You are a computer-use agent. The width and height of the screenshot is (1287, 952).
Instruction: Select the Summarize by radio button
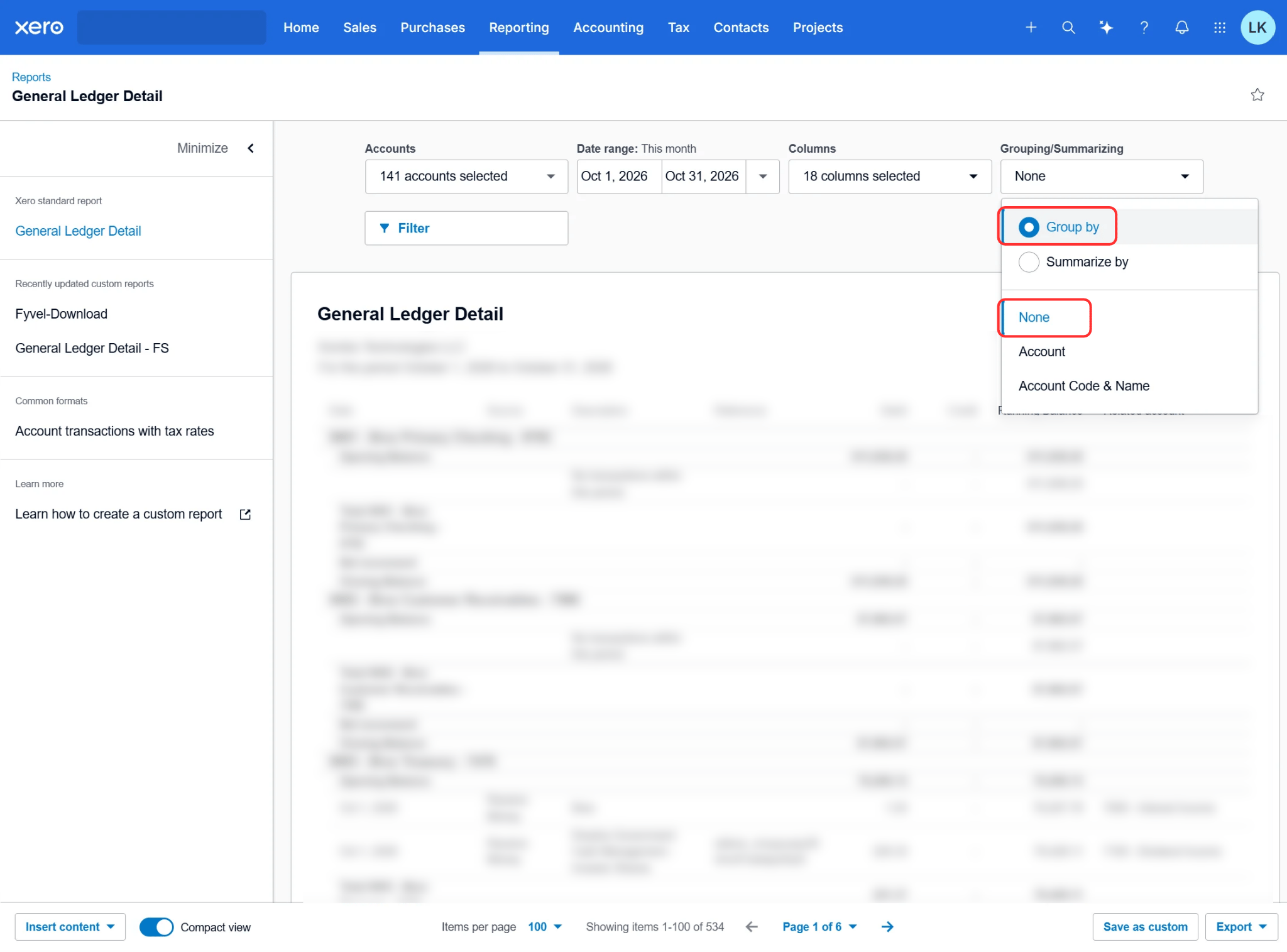pos(1029,262)
